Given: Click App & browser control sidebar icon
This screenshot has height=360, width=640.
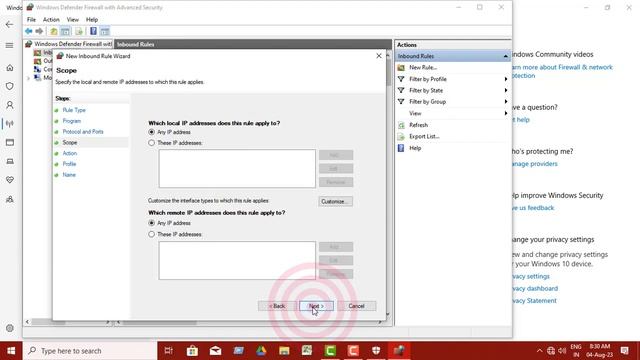Looking at the screenshot, I should (10, 142).
